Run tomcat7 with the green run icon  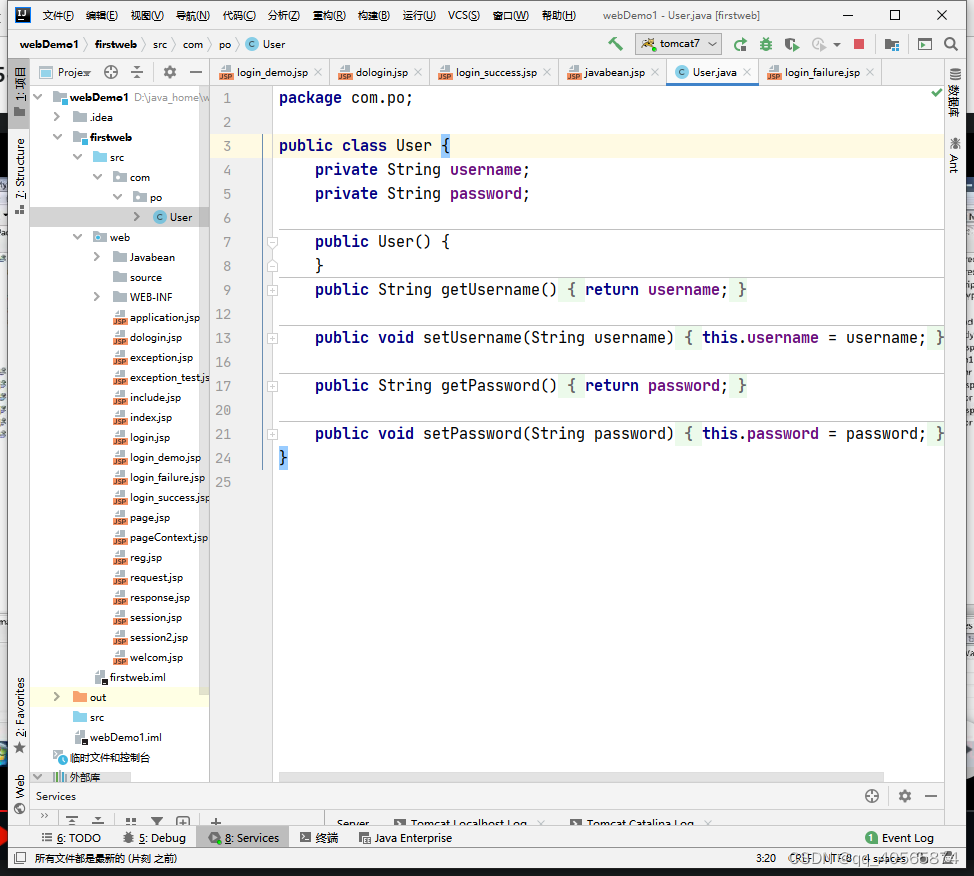tap(740, 44)
